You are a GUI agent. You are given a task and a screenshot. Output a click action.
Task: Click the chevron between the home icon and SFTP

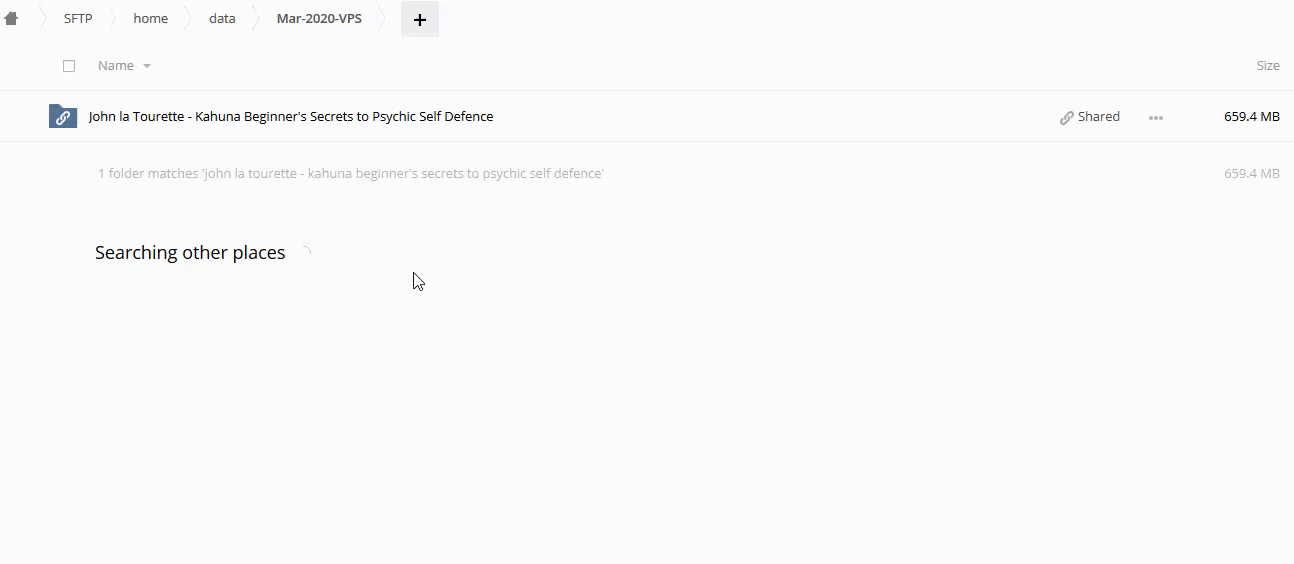[42, 19]
